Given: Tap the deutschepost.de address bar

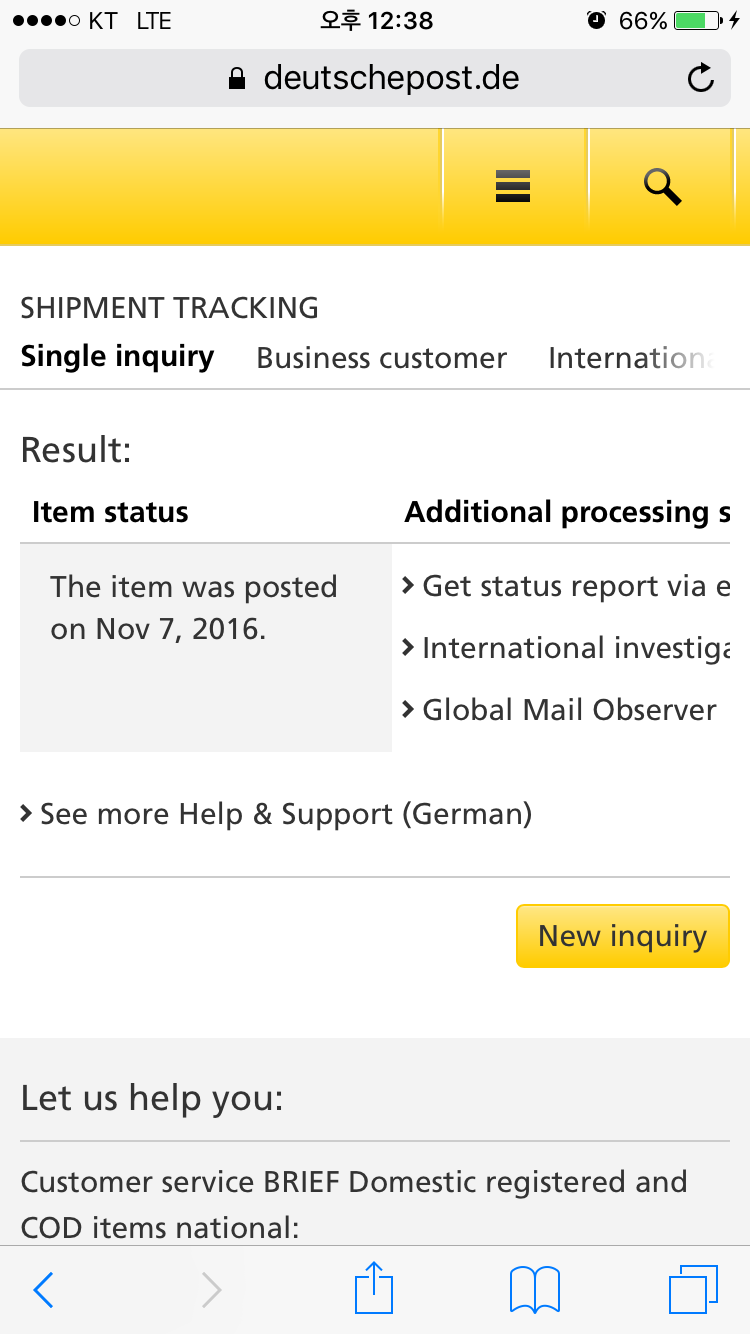Looking at the screenshot, I should coord(375,78).
